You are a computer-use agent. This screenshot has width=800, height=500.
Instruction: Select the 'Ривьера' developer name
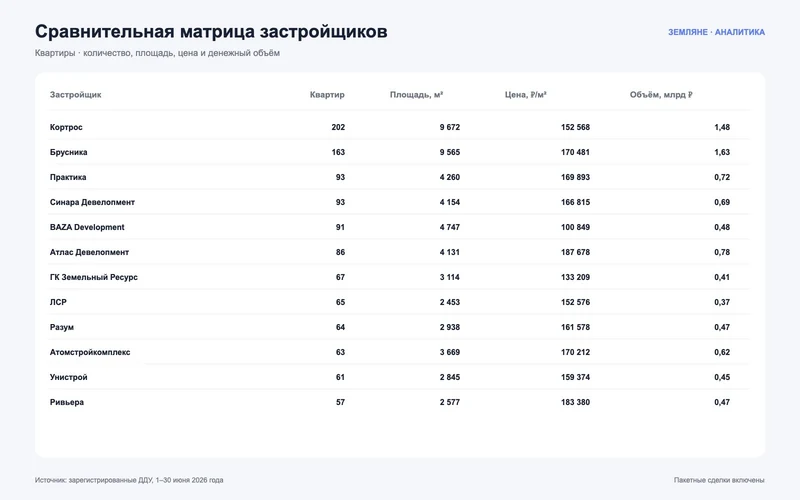coord(67,402)
